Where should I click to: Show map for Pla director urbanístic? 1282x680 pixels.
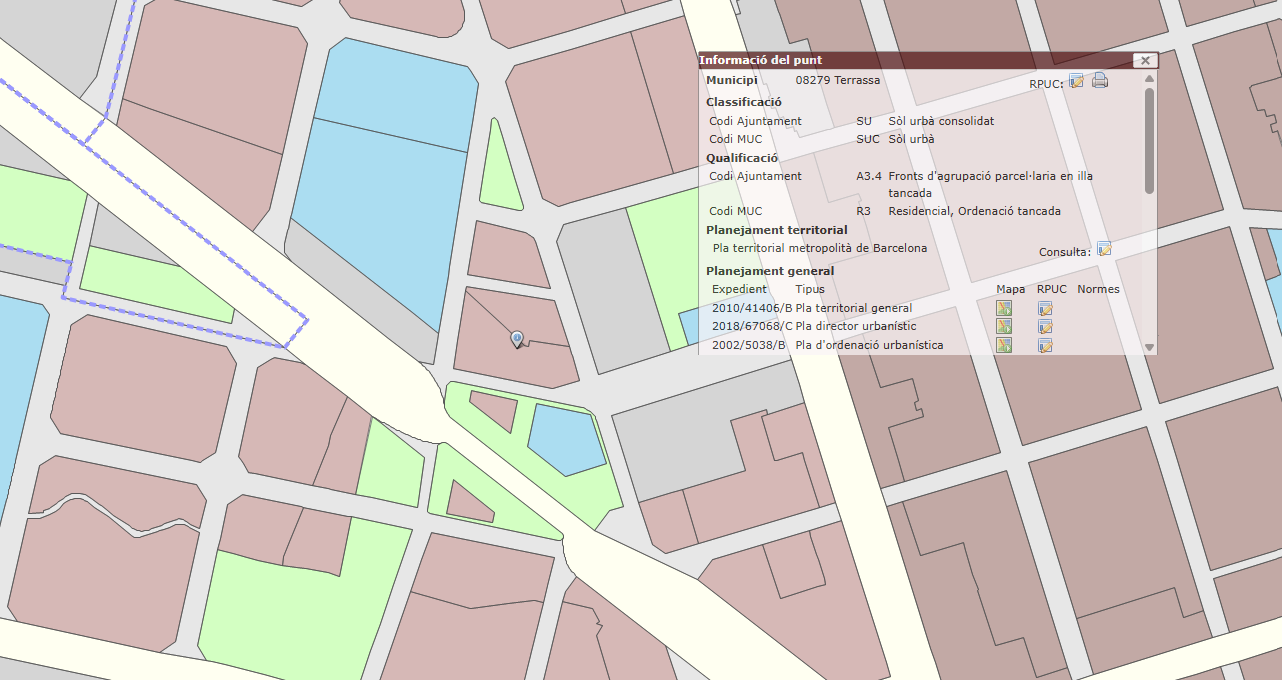point(1004,326)
